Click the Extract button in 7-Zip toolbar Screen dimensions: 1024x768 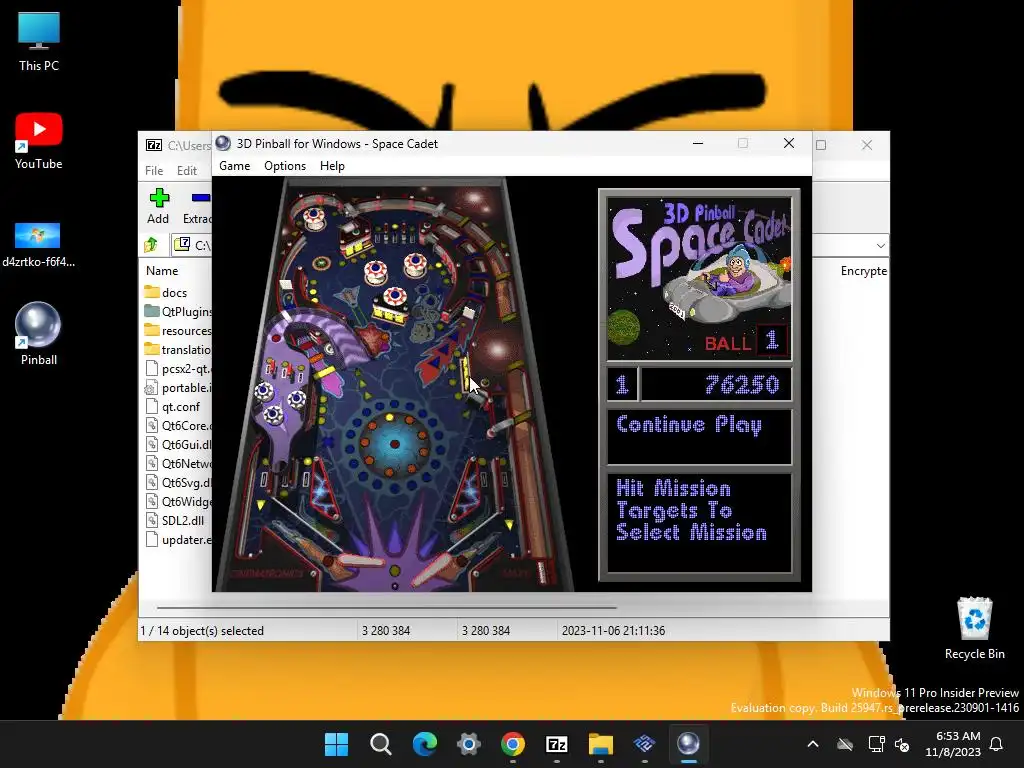click(x=196, y=206)
